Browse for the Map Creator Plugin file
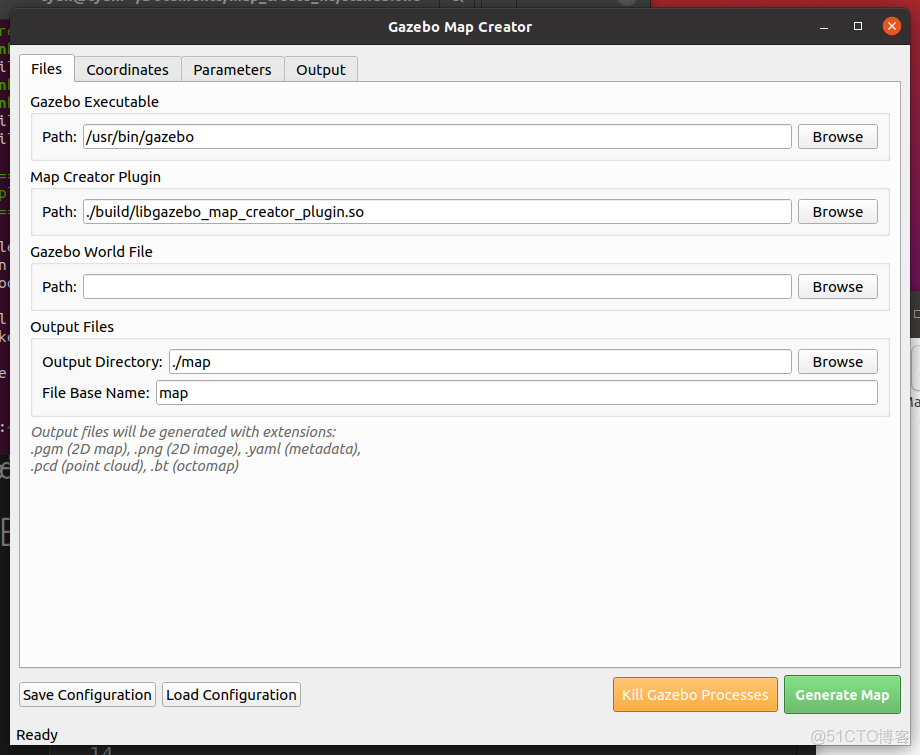 (837, 212)
